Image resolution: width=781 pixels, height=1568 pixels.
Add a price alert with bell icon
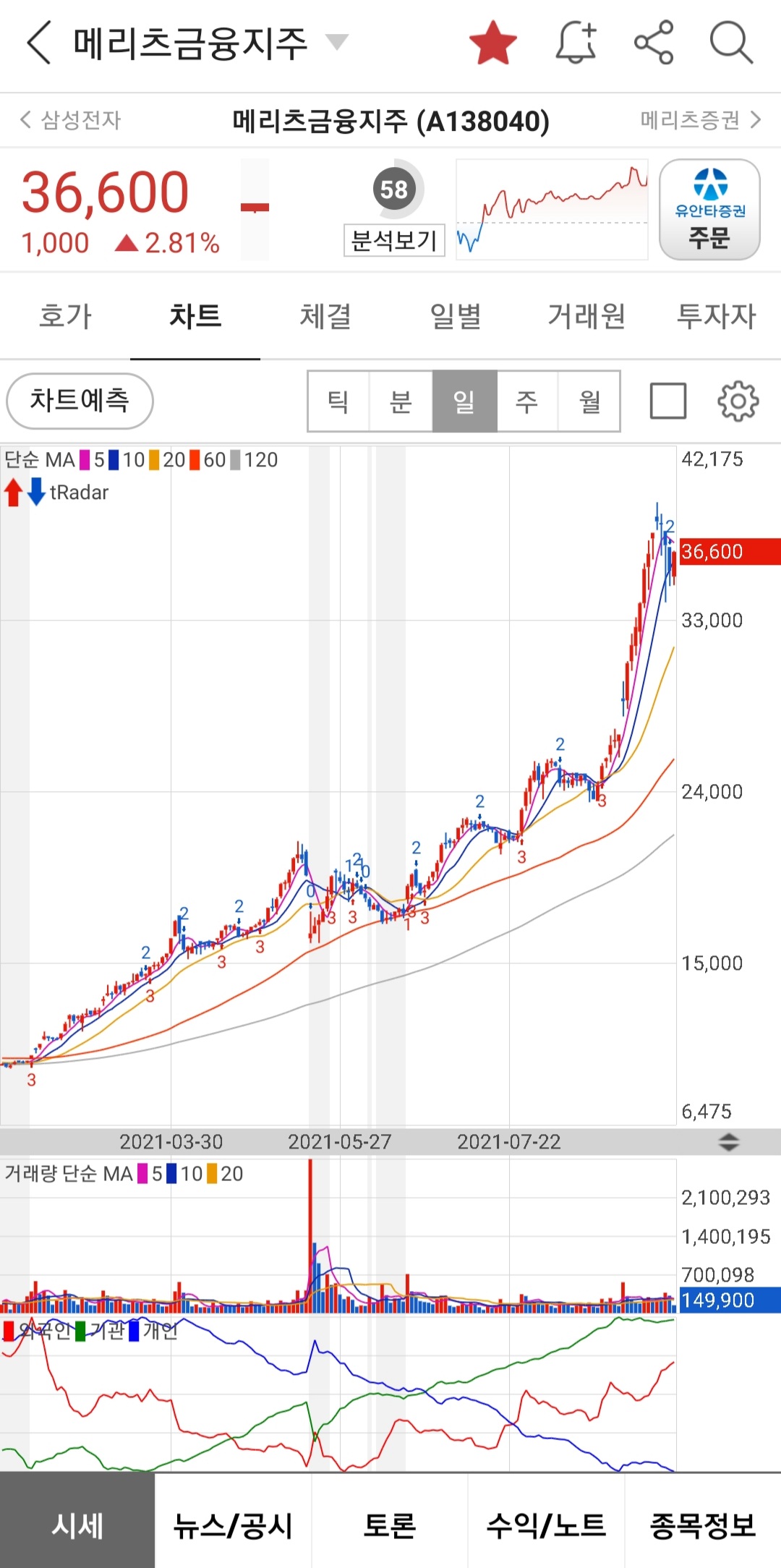click(x=576, y=43)
